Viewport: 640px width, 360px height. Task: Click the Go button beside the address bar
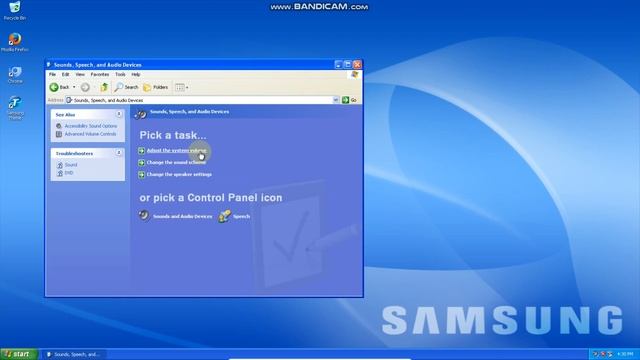(349, 100)
